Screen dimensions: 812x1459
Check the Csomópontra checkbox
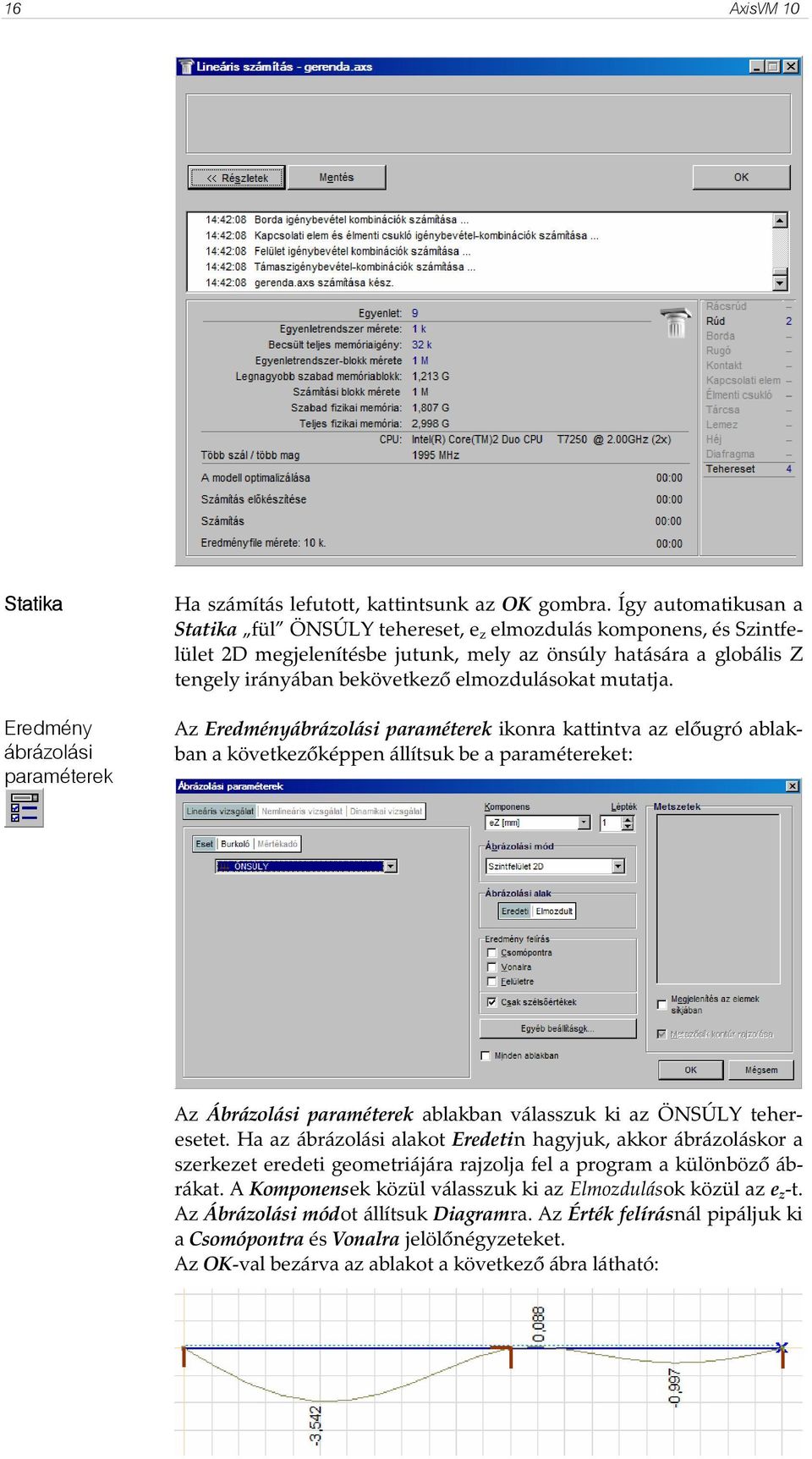491,953
